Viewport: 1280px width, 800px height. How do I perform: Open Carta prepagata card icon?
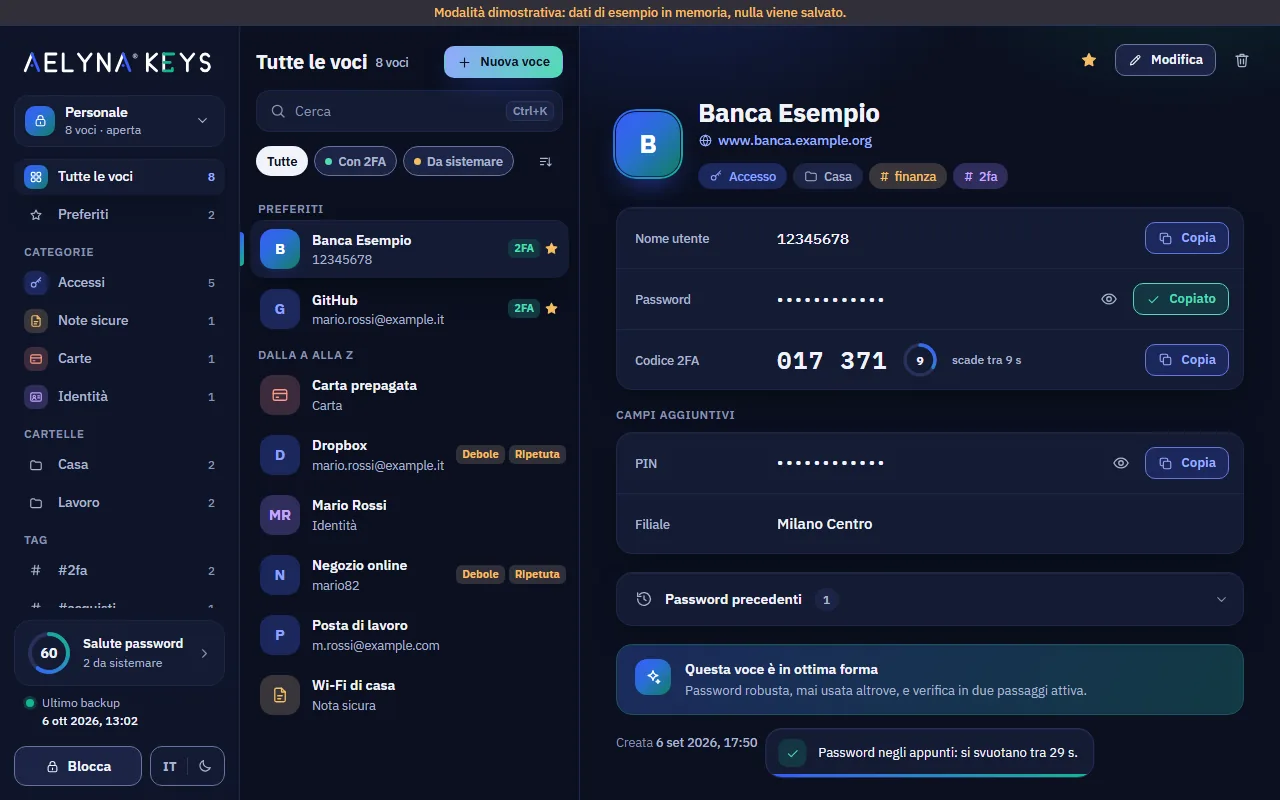tap(280, 395)
